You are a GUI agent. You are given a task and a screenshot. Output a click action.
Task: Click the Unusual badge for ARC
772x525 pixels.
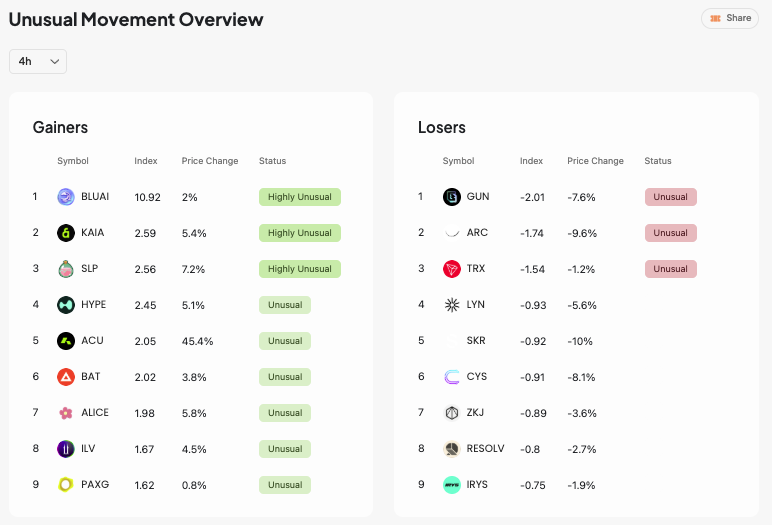(671, 233)
